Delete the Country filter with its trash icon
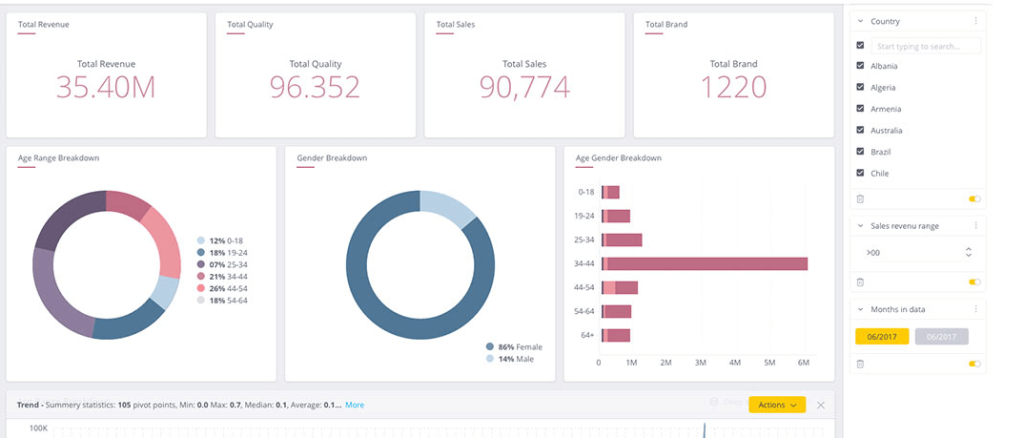 pos(860,199)
